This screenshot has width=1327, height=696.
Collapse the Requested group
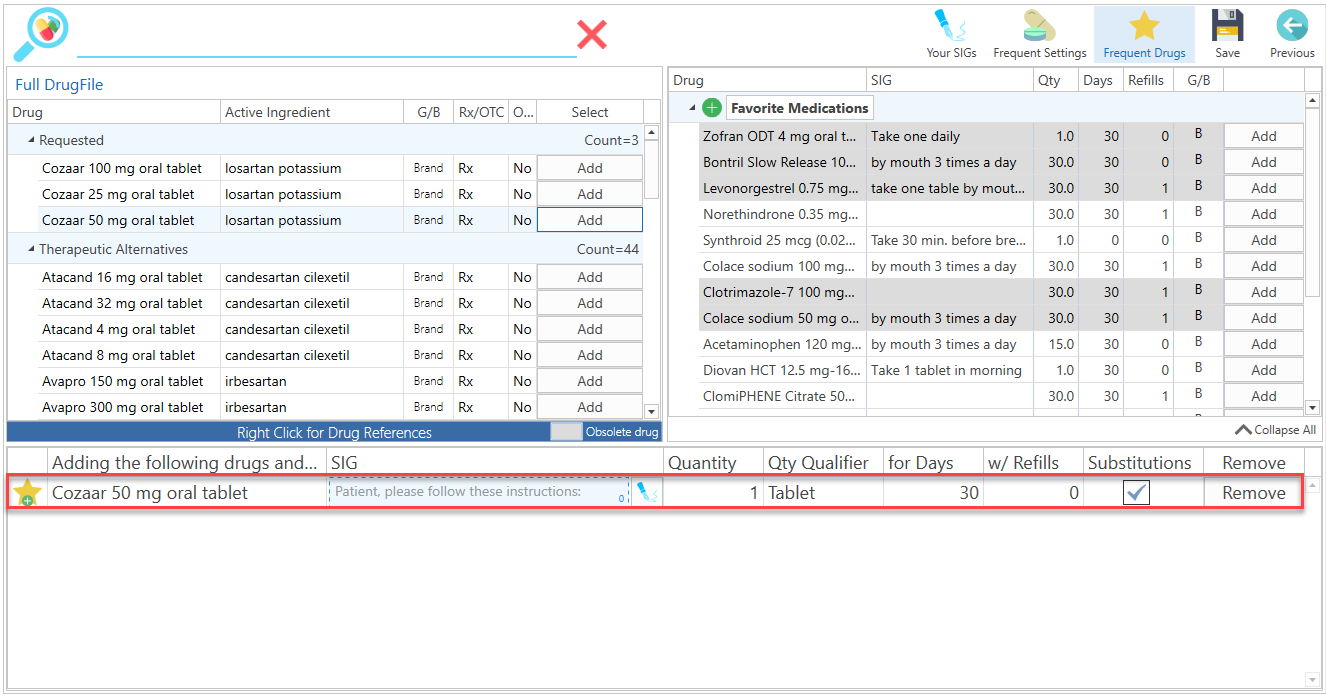coord(30,140)
